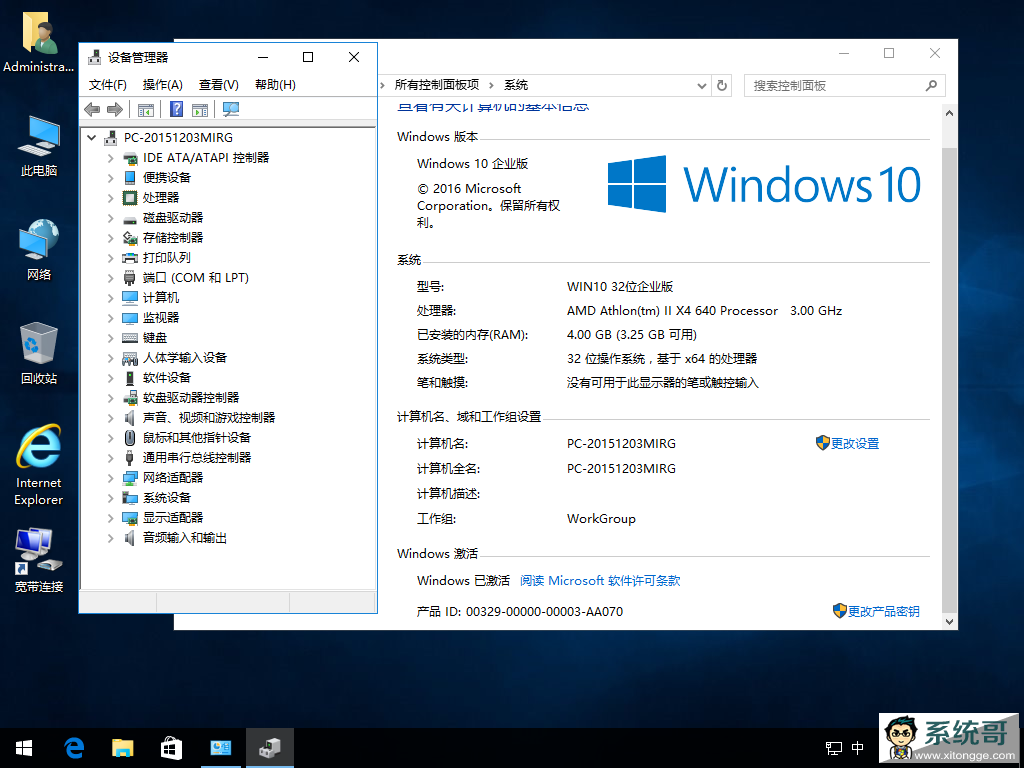Open the Store icon on the taskbar
The width and height of the screenshot is (1024, 768).
coord(172,748)
